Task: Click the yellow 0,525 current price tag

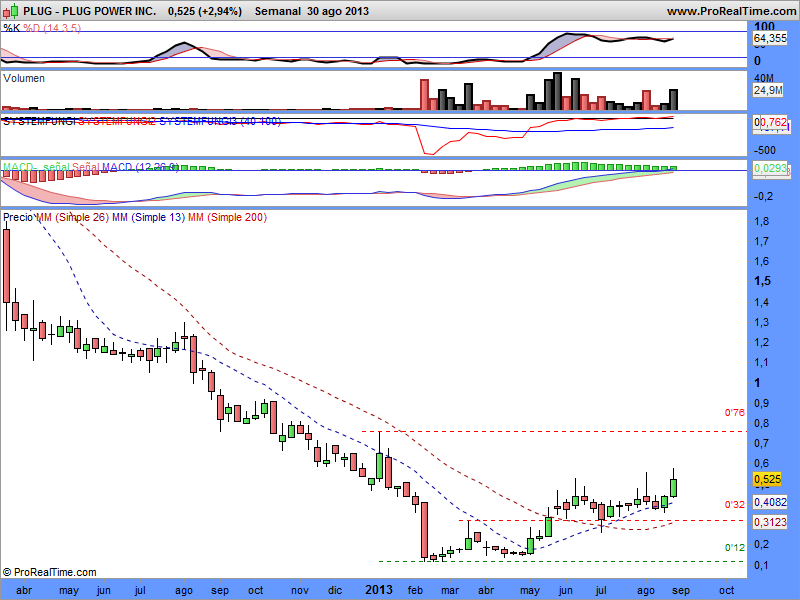Action: pos(767,479)
